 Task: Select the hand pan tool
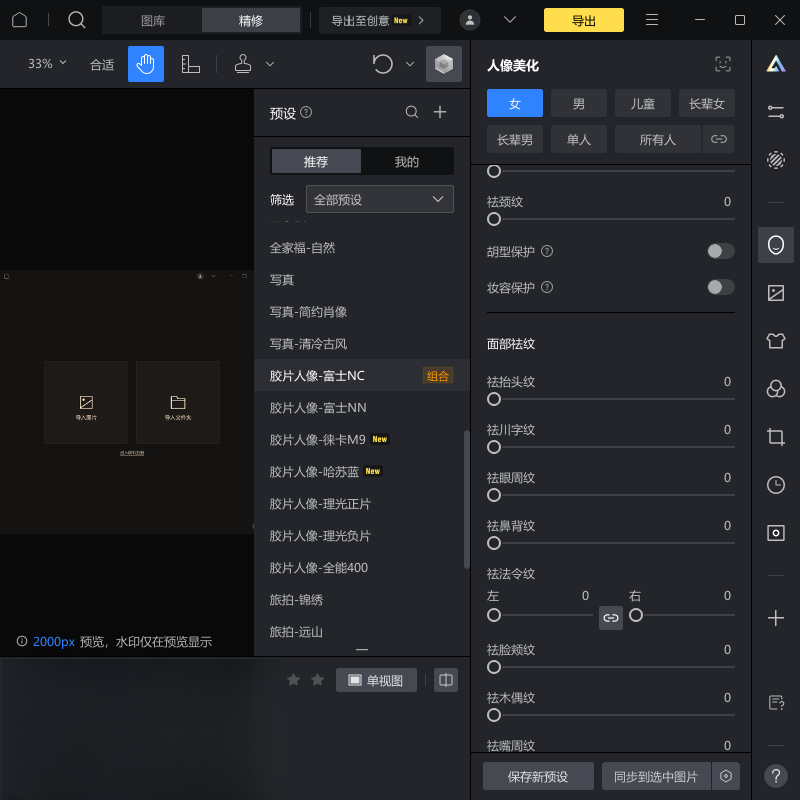tap(146, 64)
